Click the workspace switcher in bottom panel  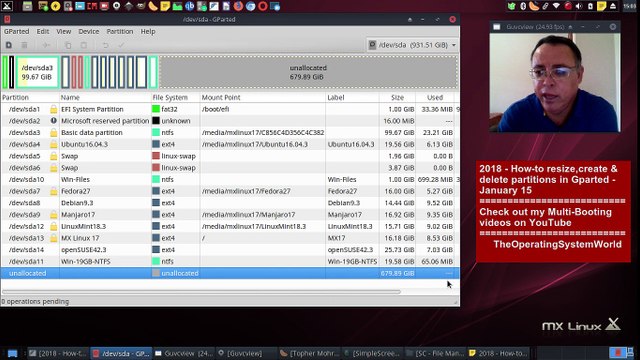(x=622, y=353)
